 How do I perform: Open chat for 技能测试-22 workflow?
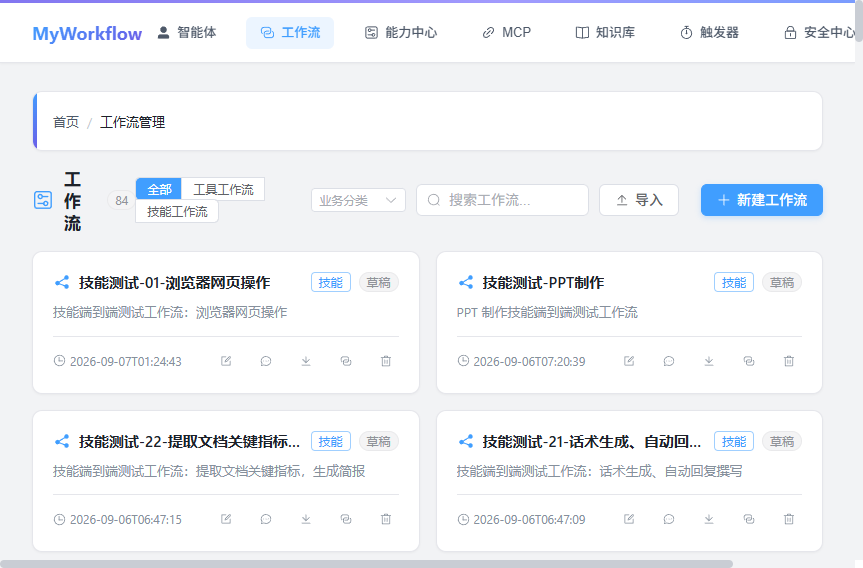pyautogui.click(x=266, y=519)
